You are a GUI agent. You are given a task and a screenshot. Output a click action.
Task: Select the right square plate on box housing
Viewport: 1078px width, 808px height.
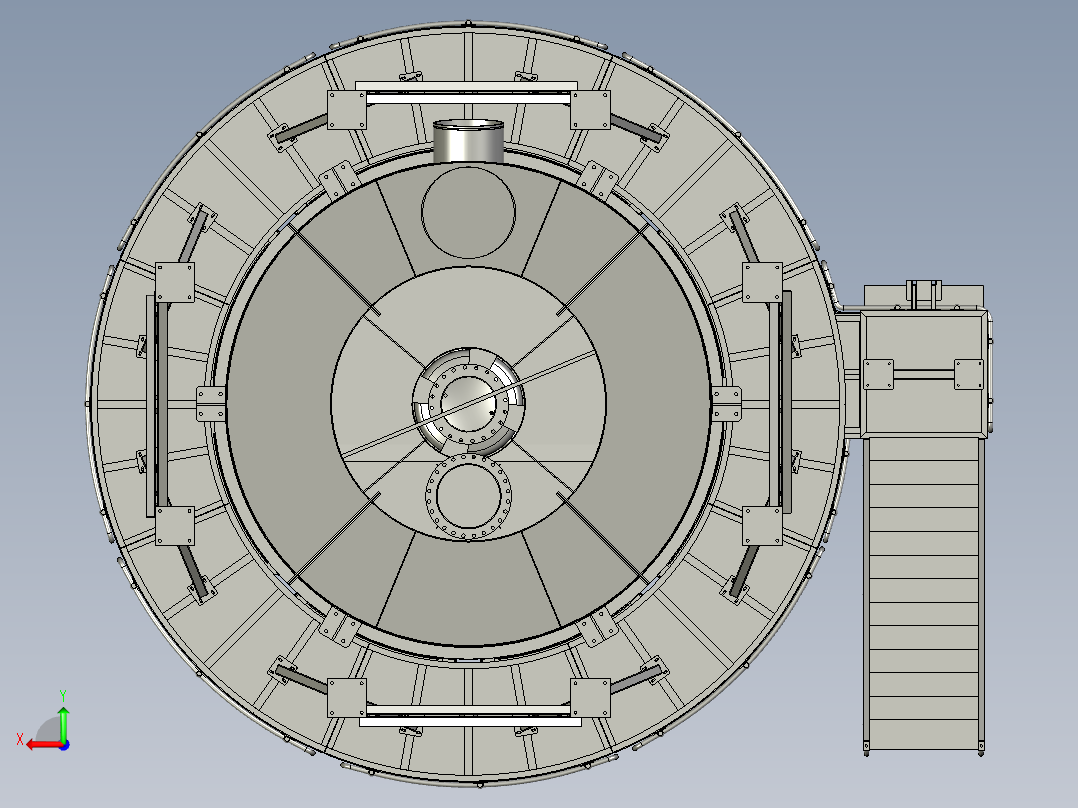point(969,375)
